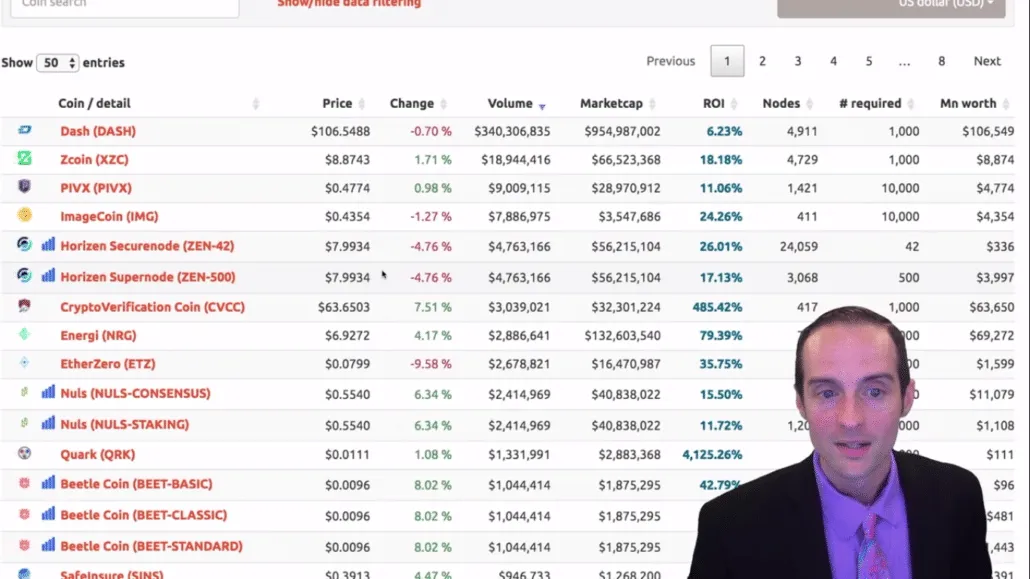
Task: Click the Previous page button
Action: pyautogui.click(x=671, y=61)
